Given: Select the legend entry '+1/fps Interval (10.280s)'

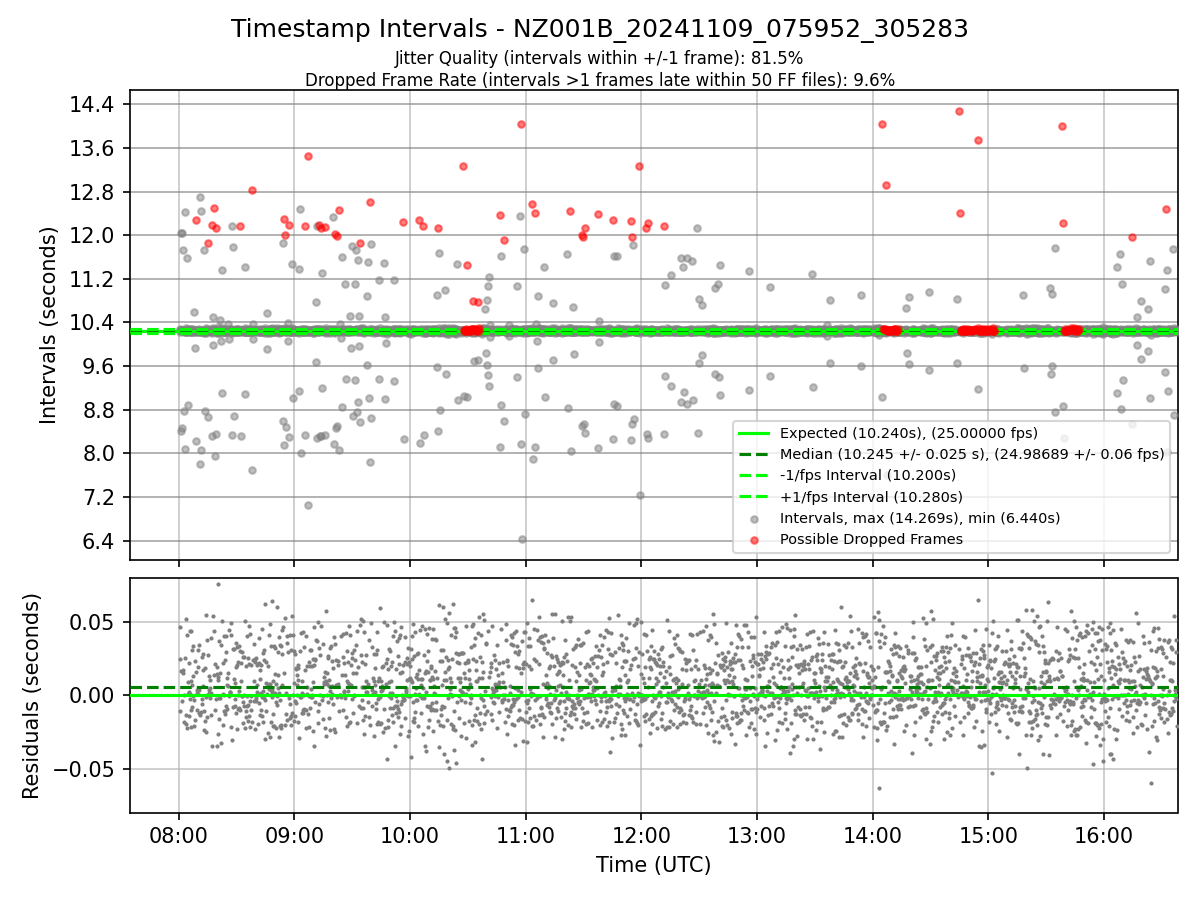Looking at the screenshot, I should click(x=871, y=496).
